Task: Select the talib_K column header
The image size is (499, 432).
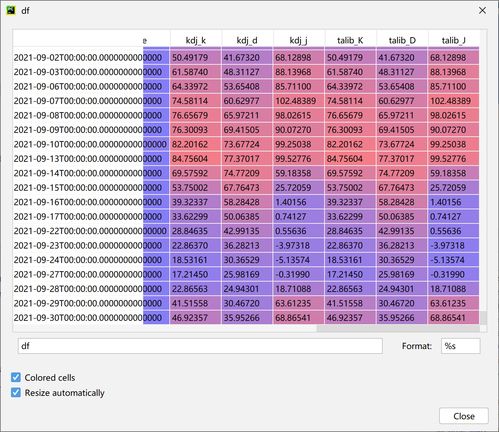Action: 350,40
